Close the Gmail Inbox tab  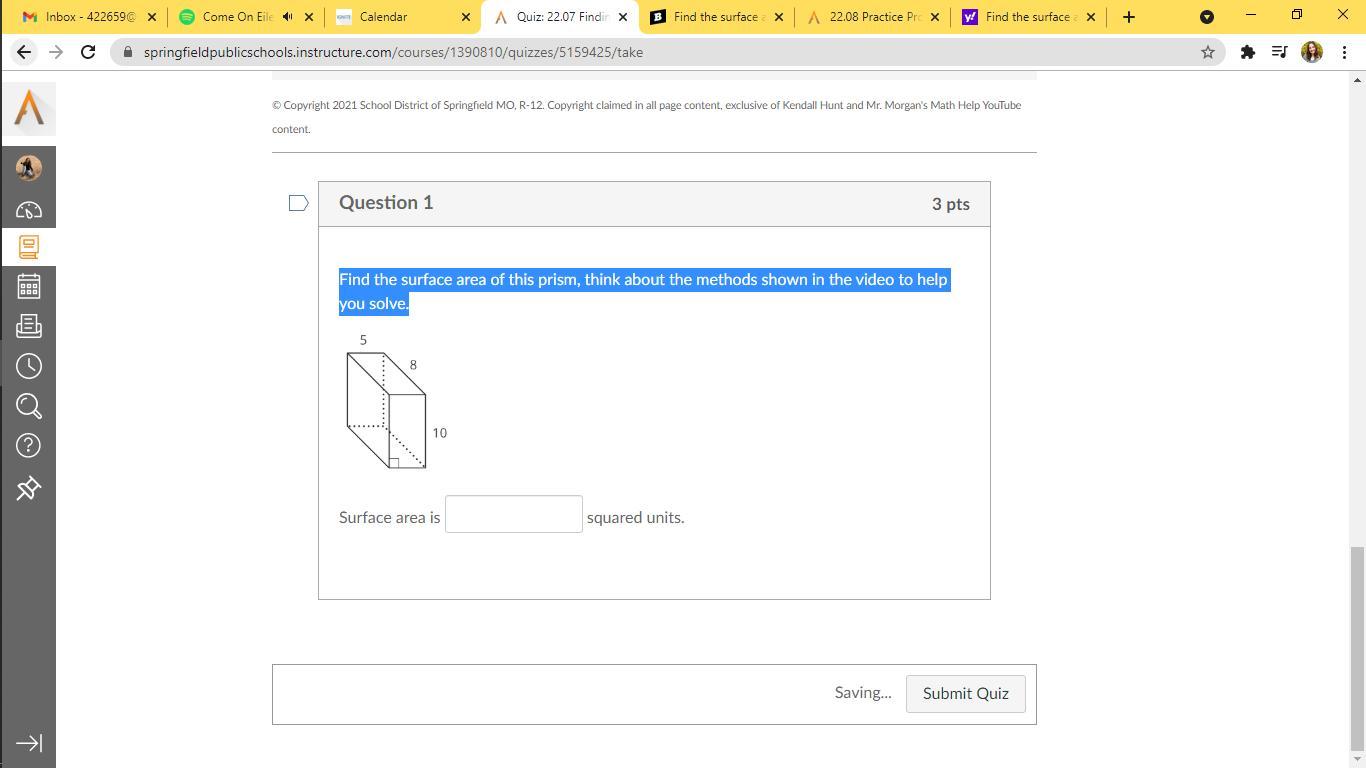(152, 17)
